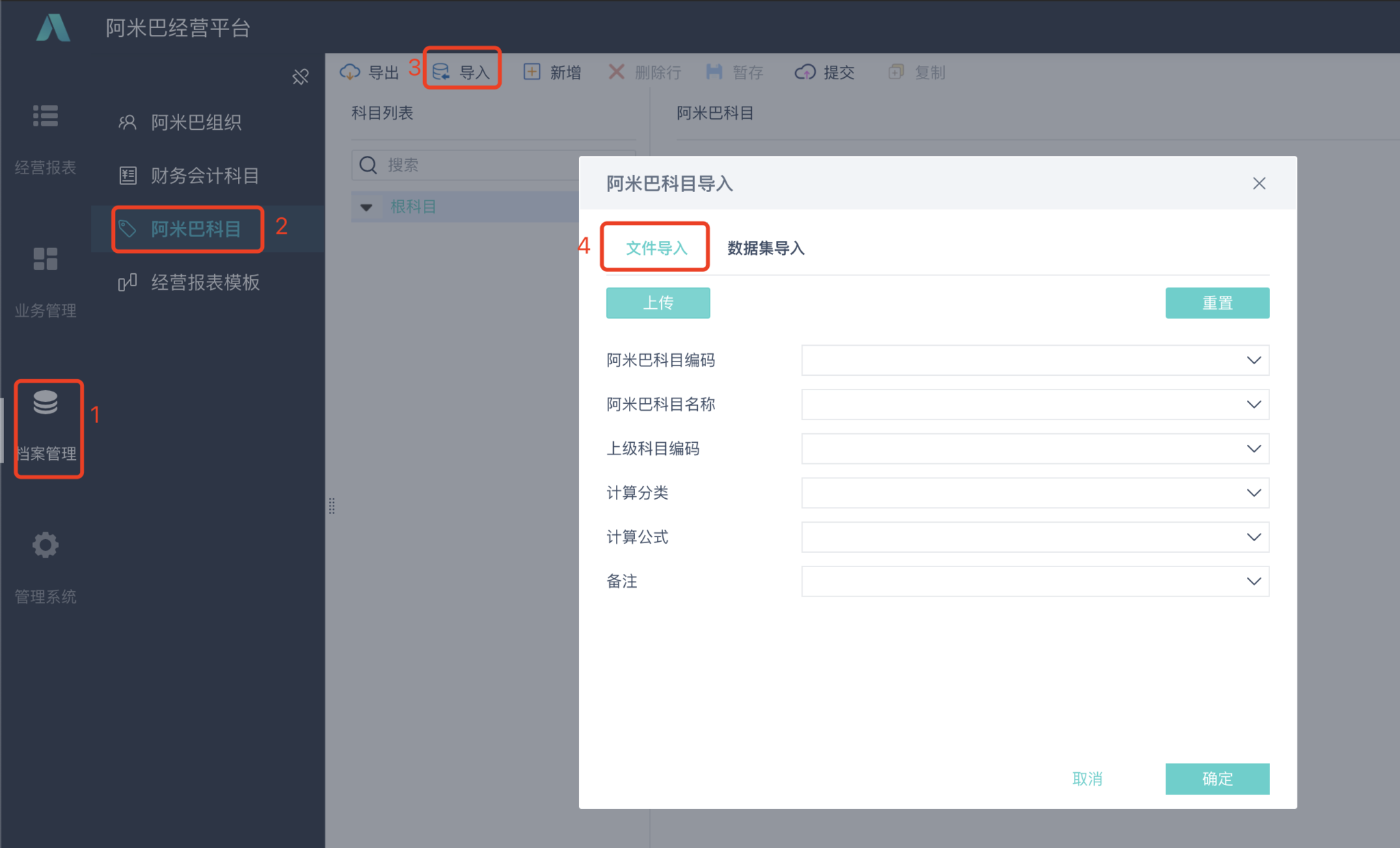
Task: Open the 计算公式 dropdown arrow
Action: click(1253, 537)
